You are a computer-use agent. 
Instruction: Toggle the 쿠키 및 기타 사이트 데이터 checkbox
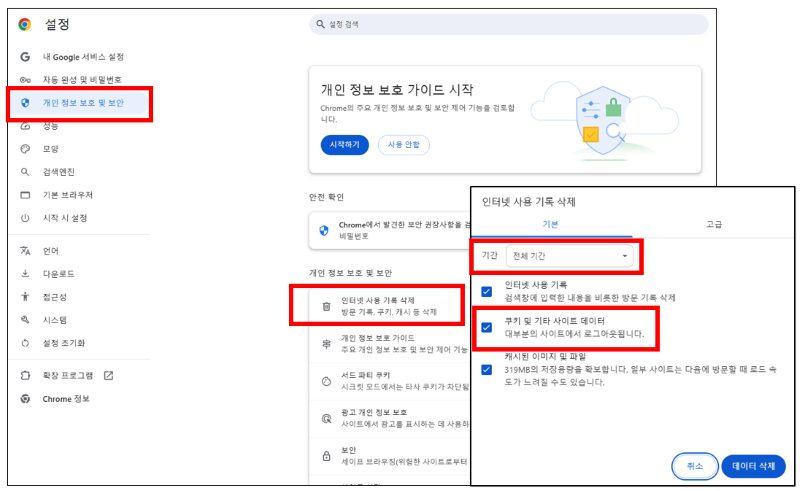(487, 327)
